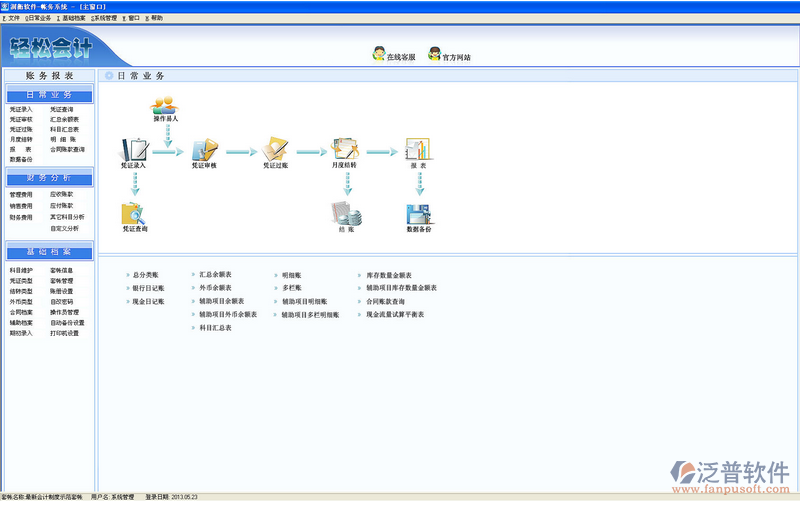Open the 系统管理 menu
Viewport: 800px width, 505px height.
pyautogui.click(x=104, y=18)
